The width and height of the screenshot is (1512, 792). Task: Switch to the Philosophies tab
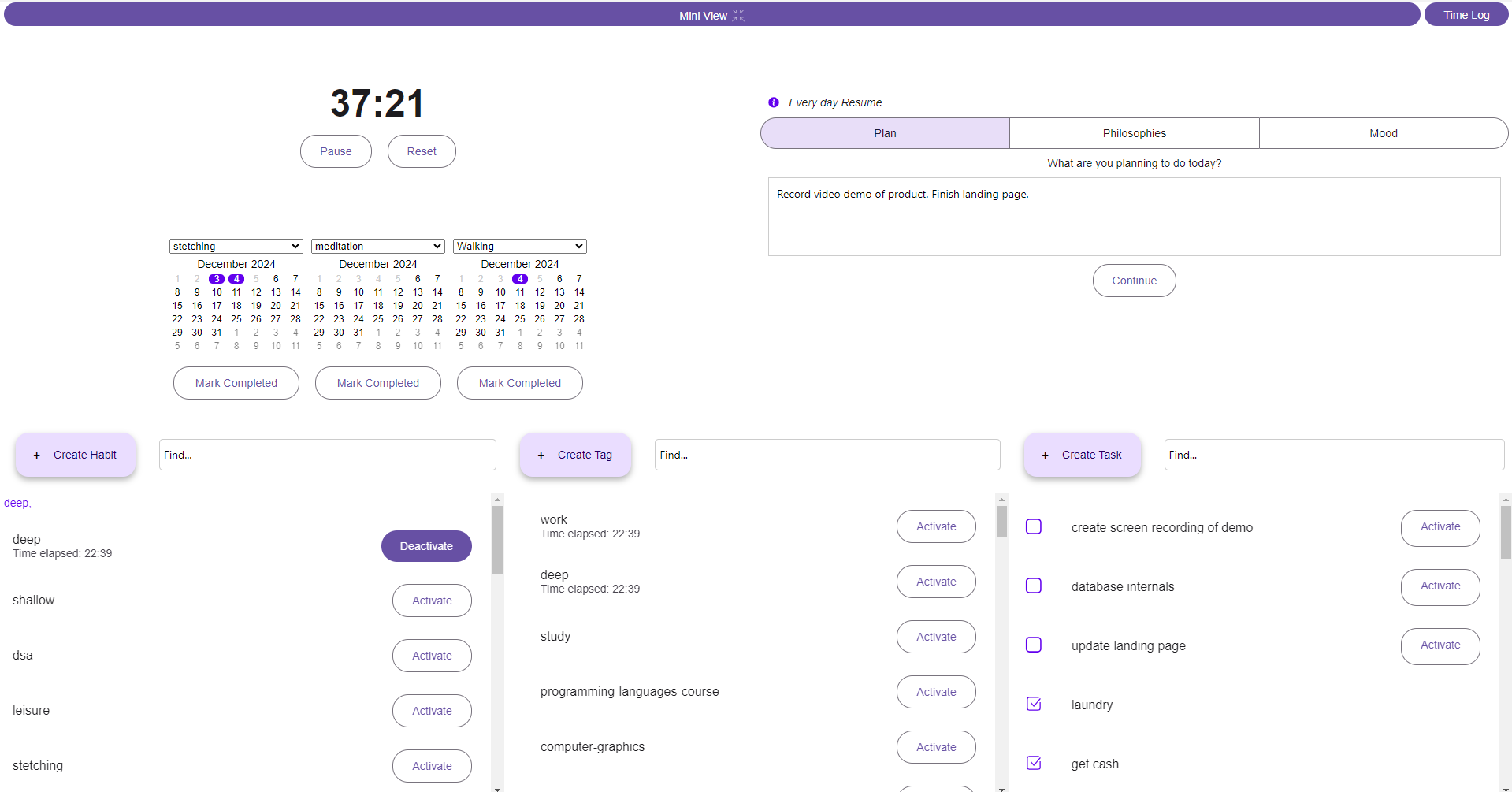click(x=1134, y=133)
